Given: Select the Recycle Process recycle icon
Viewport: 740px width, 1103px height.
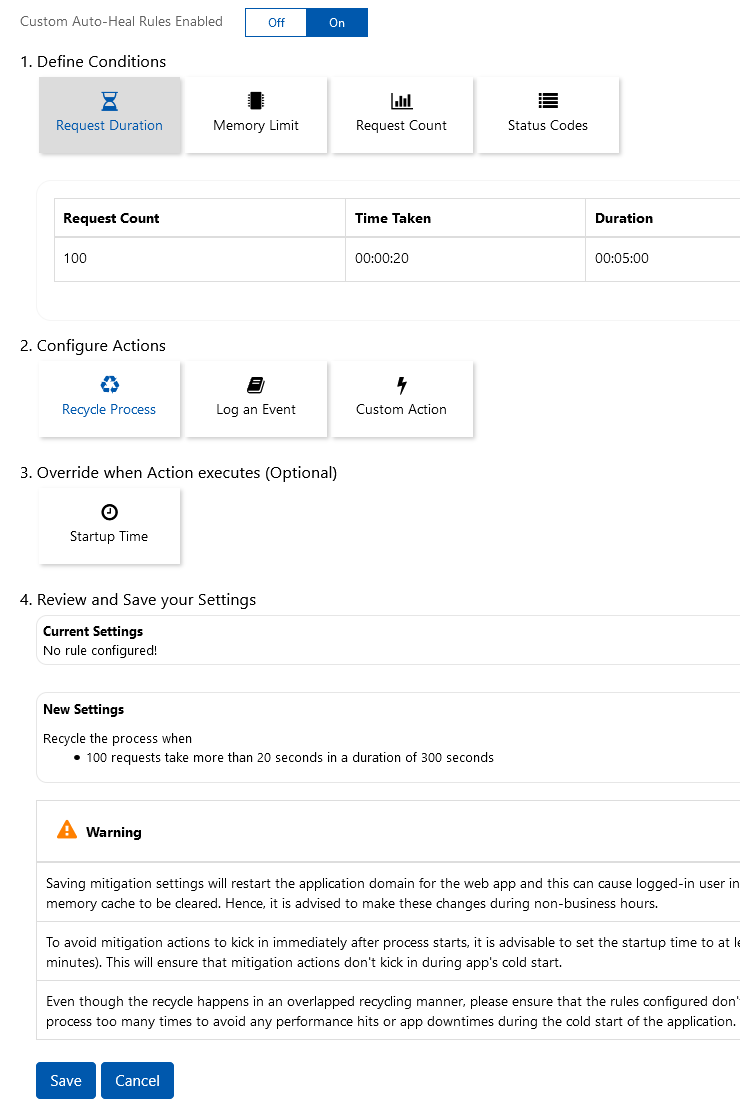Looking at the screenshot, I should [x=109, y=385].
